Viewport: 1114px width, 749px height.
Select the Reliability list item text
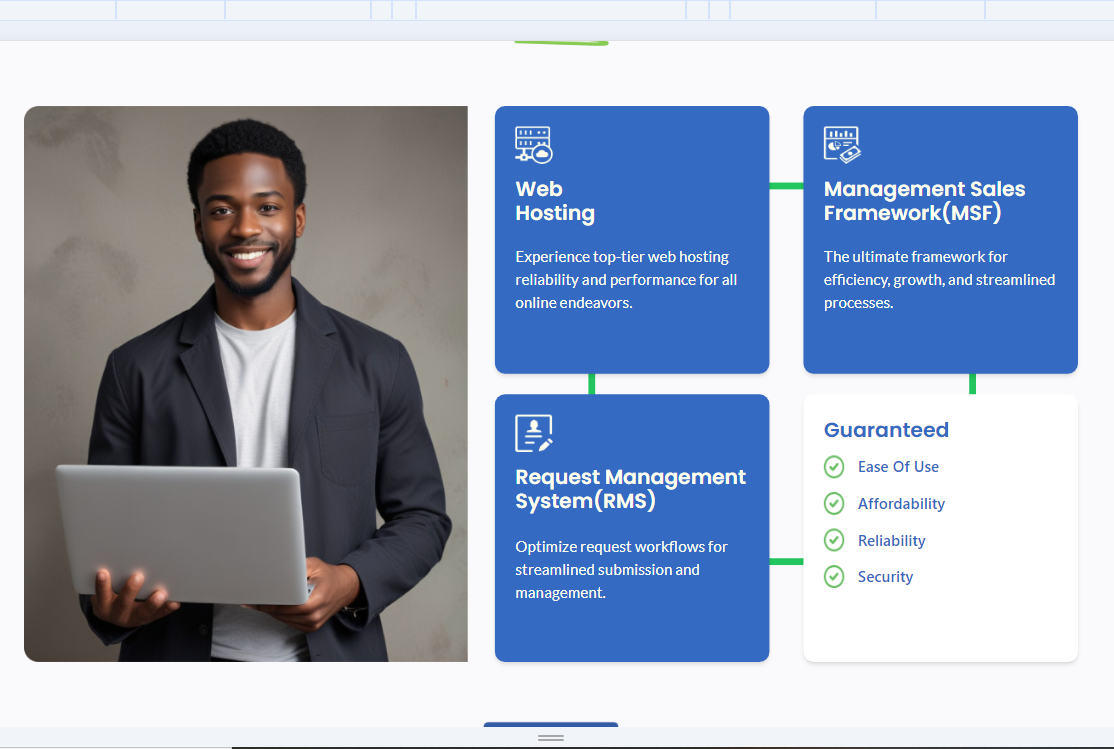click(891, 541)
